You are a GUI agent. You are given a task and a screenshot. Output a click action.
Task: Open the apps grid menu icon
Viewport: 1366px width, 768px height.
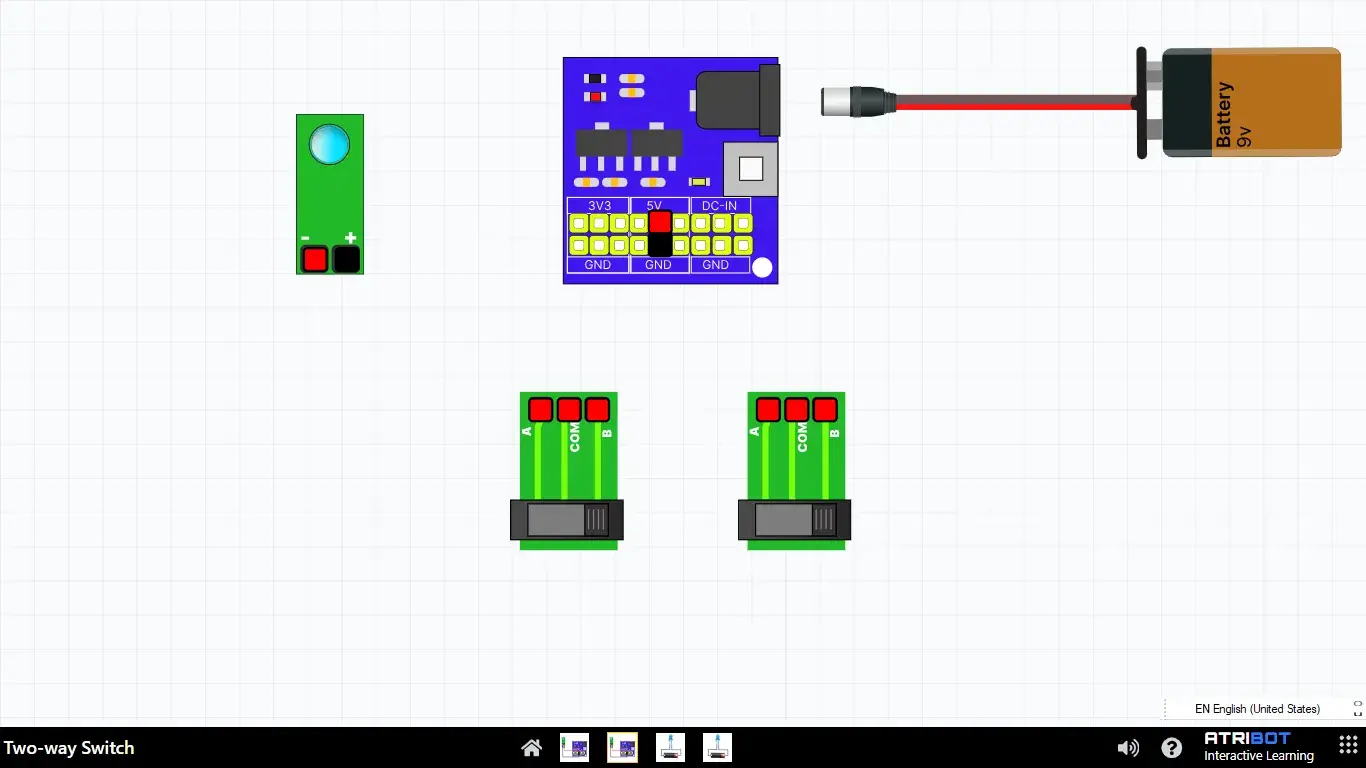(1348, 747)
